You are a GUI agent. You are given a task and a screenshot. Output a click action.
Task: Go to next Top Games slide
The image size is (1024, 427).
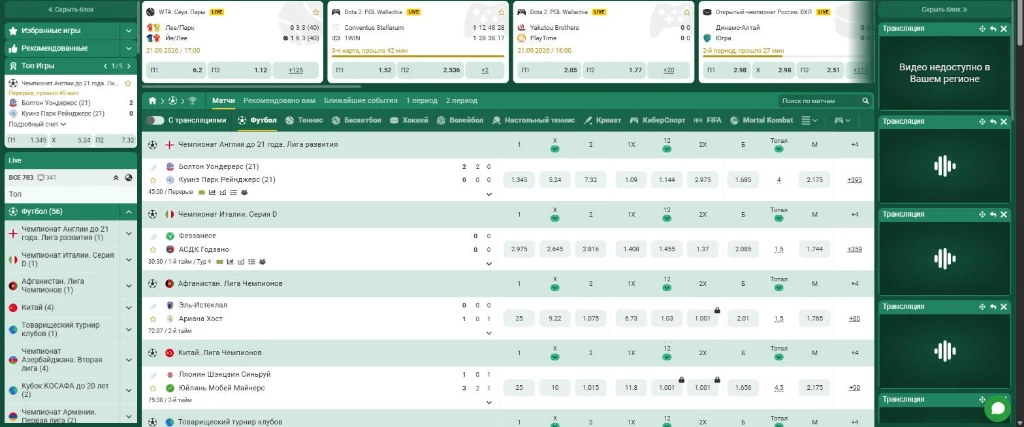pos(129,66)
